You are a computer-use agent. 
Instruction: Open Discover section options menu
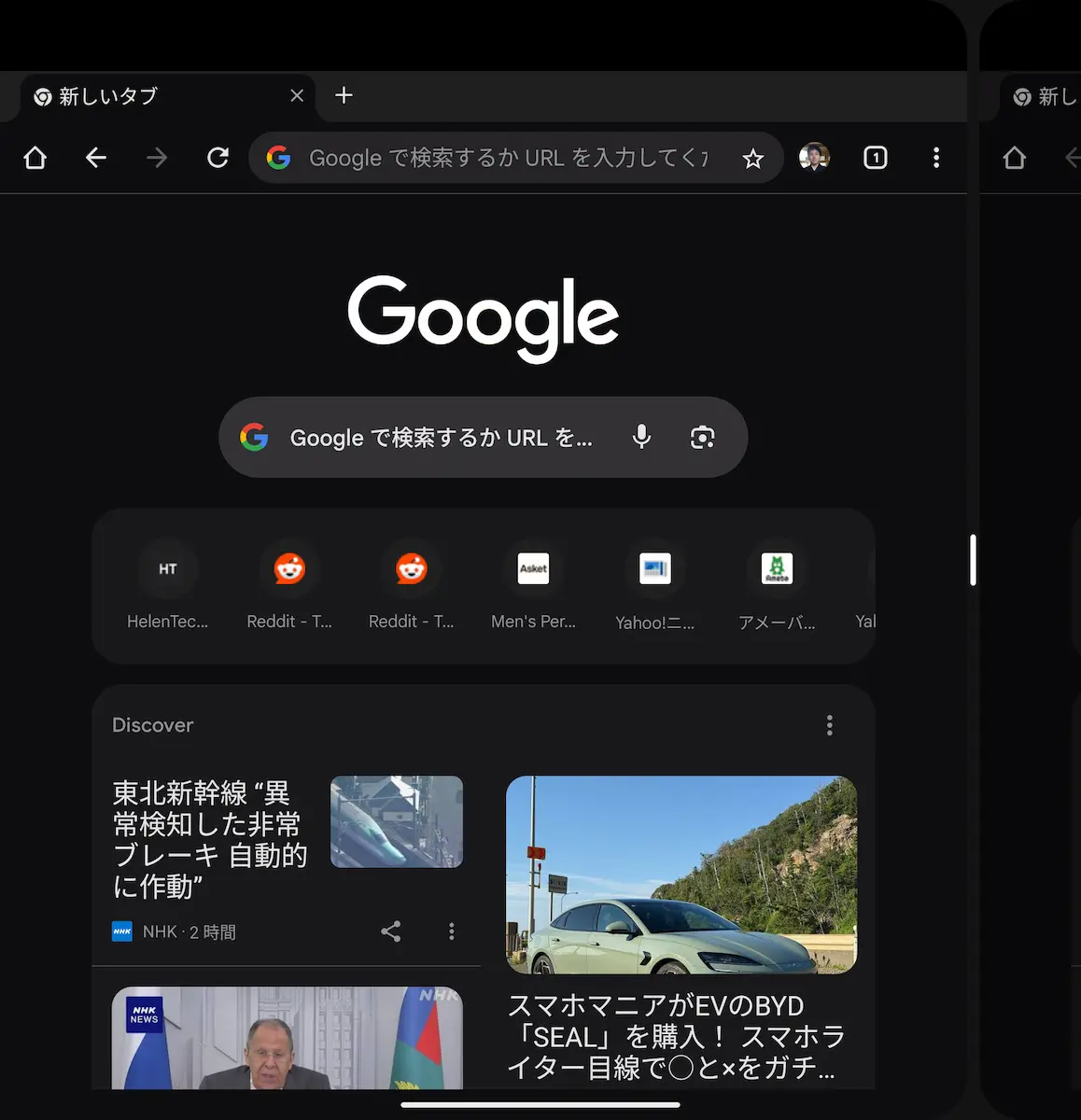click(830, 725)
